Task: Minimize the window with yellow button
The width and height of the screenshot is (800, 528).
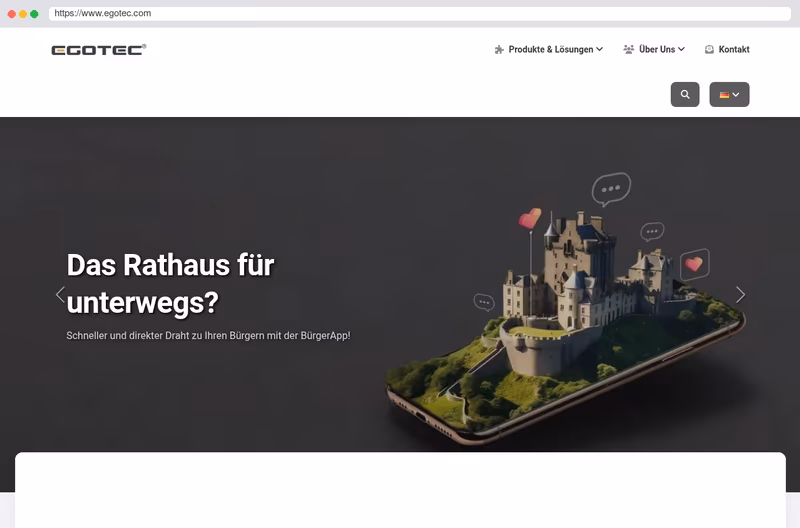Action: pos(23,14)
